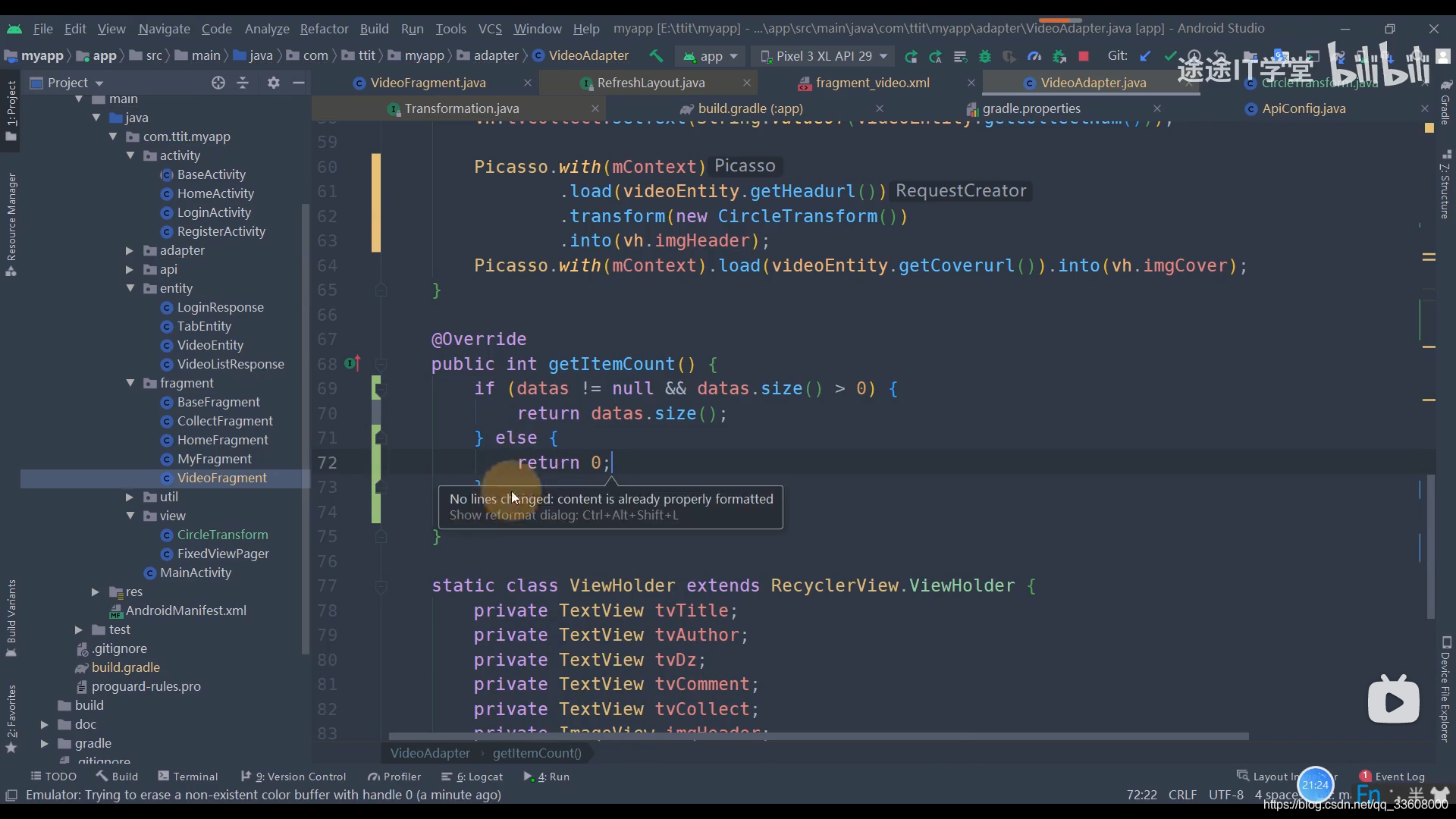
Task: Expand the api folder
Action: coord(129,269)
